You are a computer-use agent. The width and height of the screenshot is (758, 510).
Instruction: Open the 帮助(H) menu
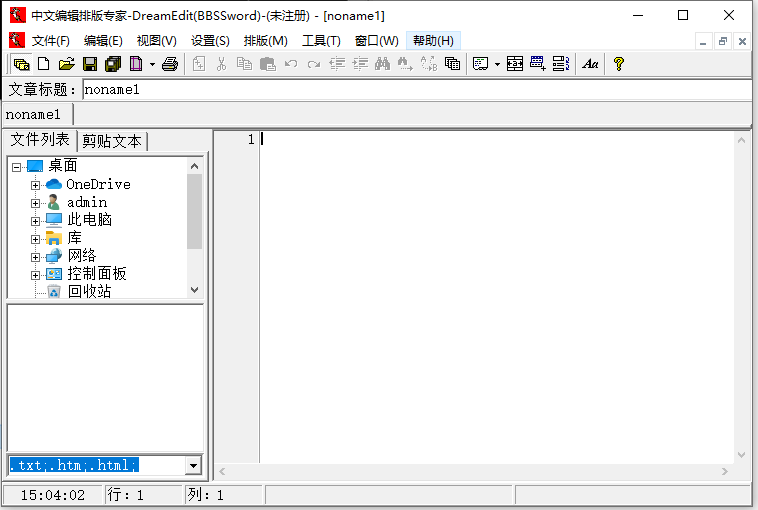(x=433, y=41)
